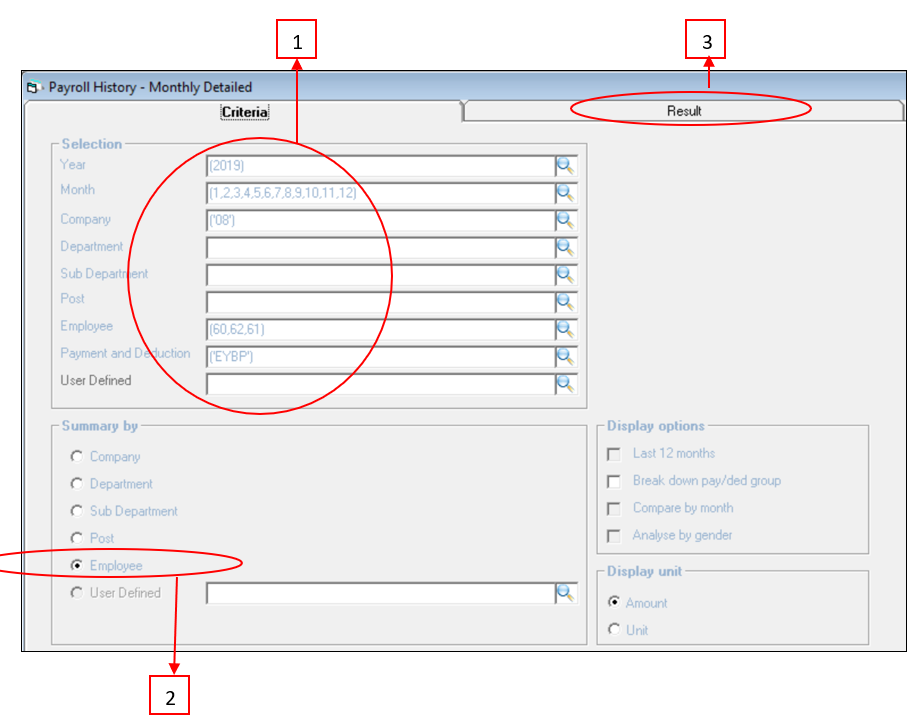
Task: Open lookup beside Summary by User Defined
Action: 566,593
